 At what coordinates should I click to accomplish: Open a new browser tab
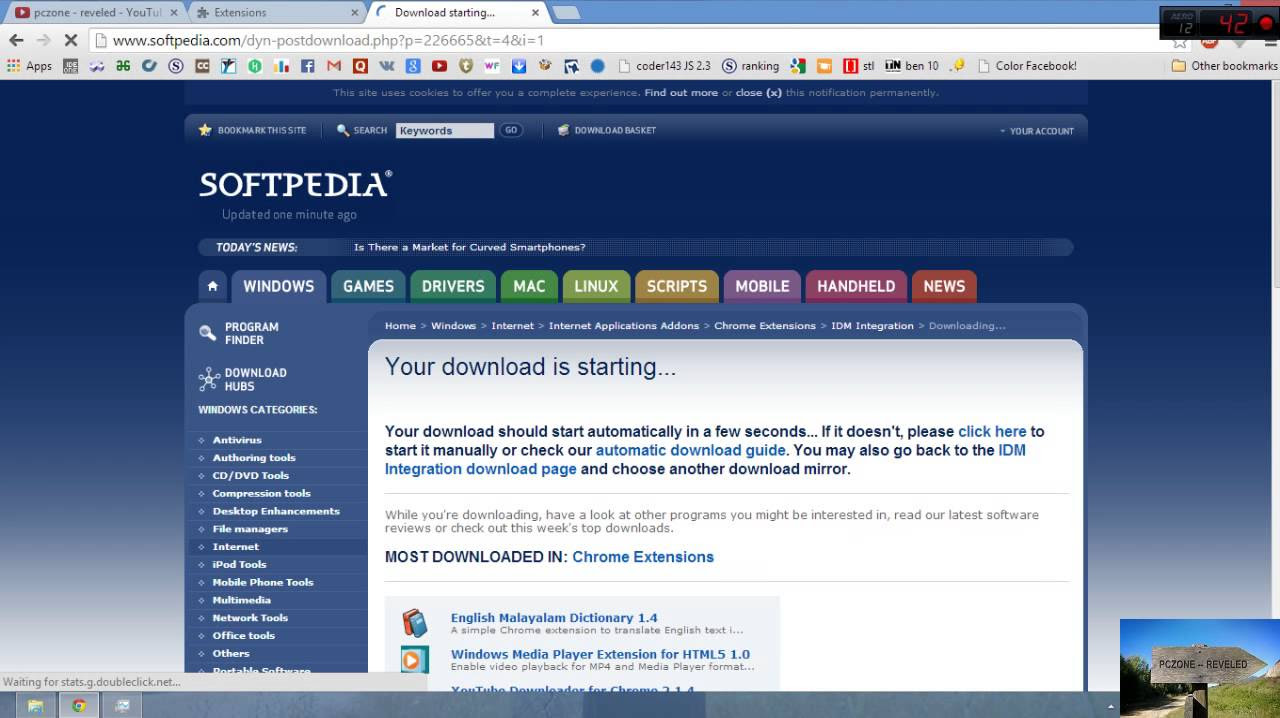tap(566, 13)
